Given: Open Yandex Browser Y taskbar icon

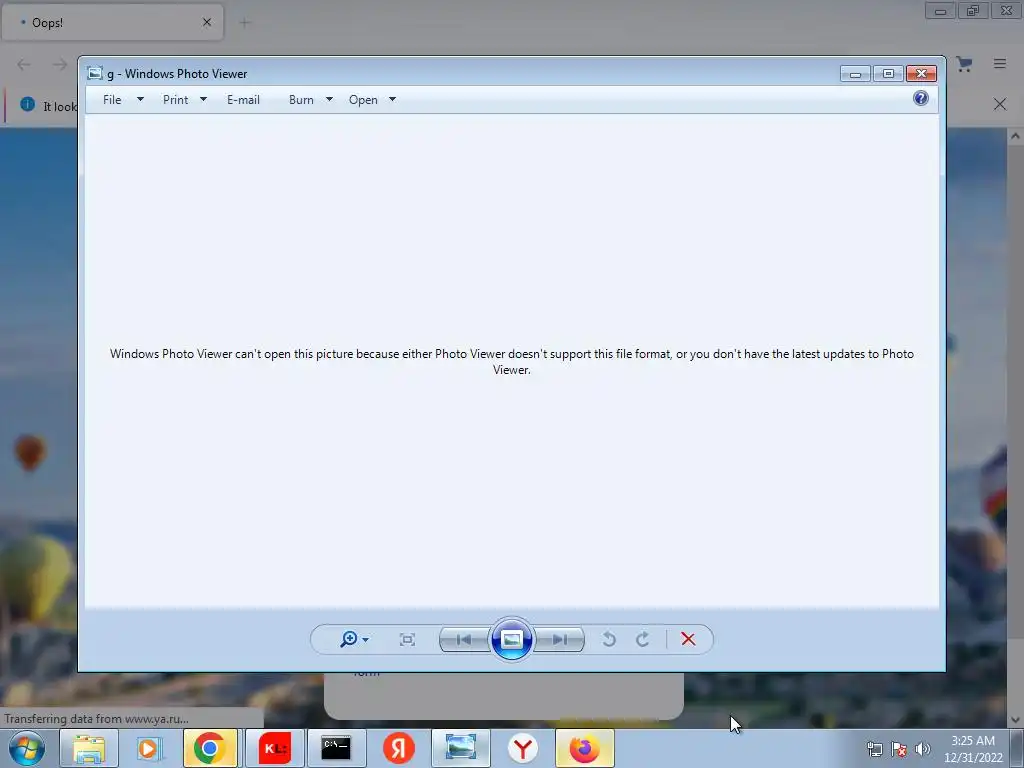Looking at the screenshot, I should point(522,748).
